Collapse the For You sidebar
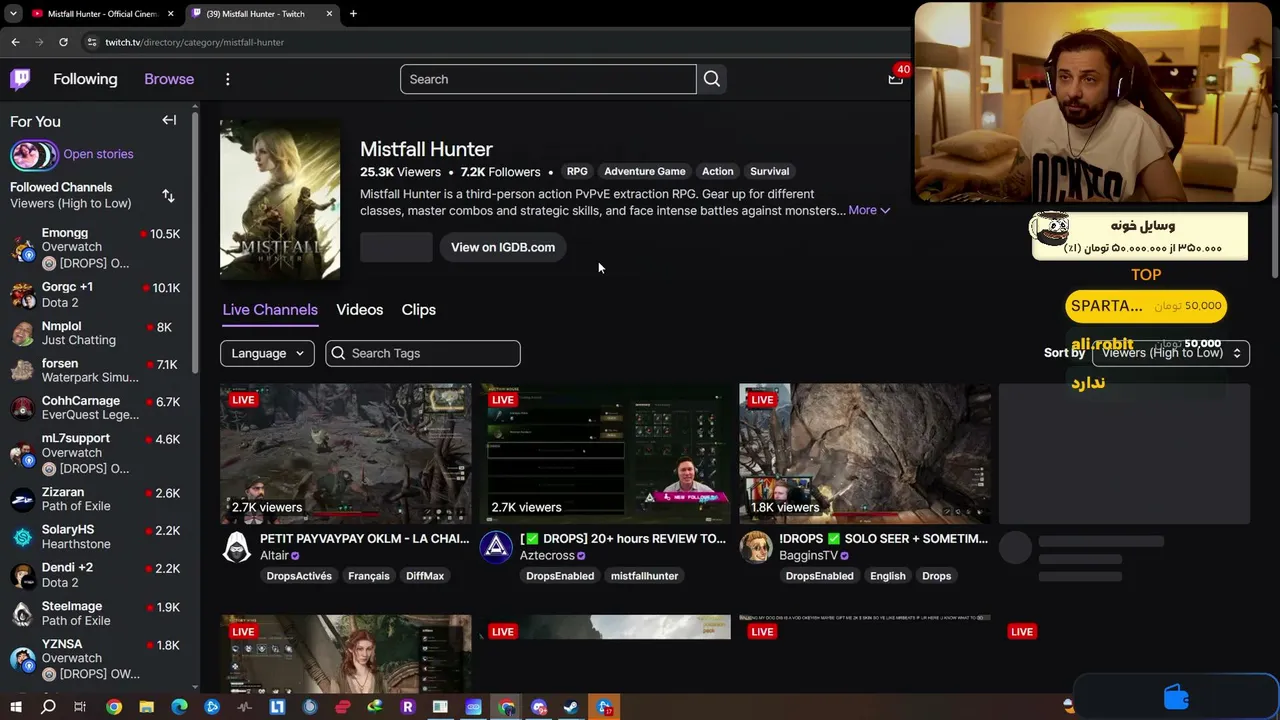Image resolution: width=1280 pixels, height=720 pixels. pyautogui.click(x=169, y=121)
